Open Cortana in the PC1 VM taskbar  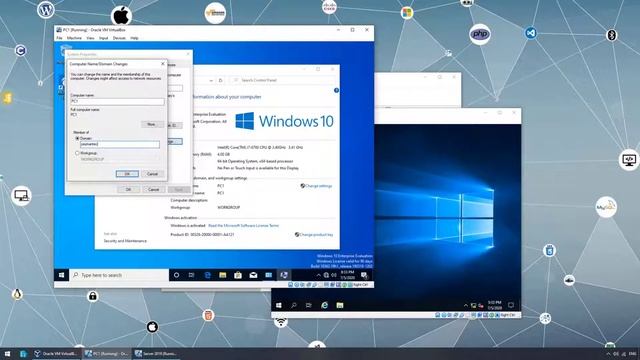point(176,275)
